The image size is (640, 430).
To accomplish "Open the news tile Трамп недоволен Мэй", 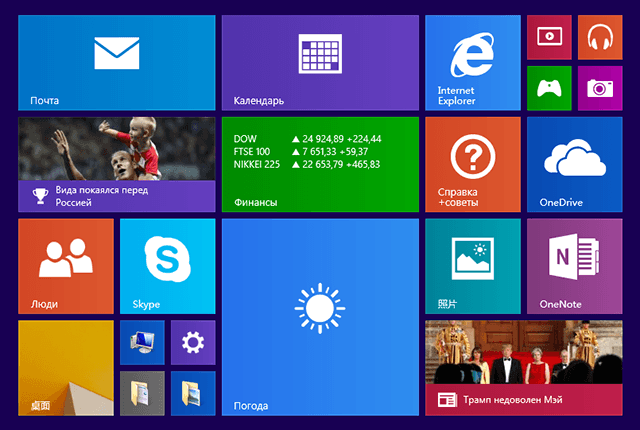I will point(524,368).
